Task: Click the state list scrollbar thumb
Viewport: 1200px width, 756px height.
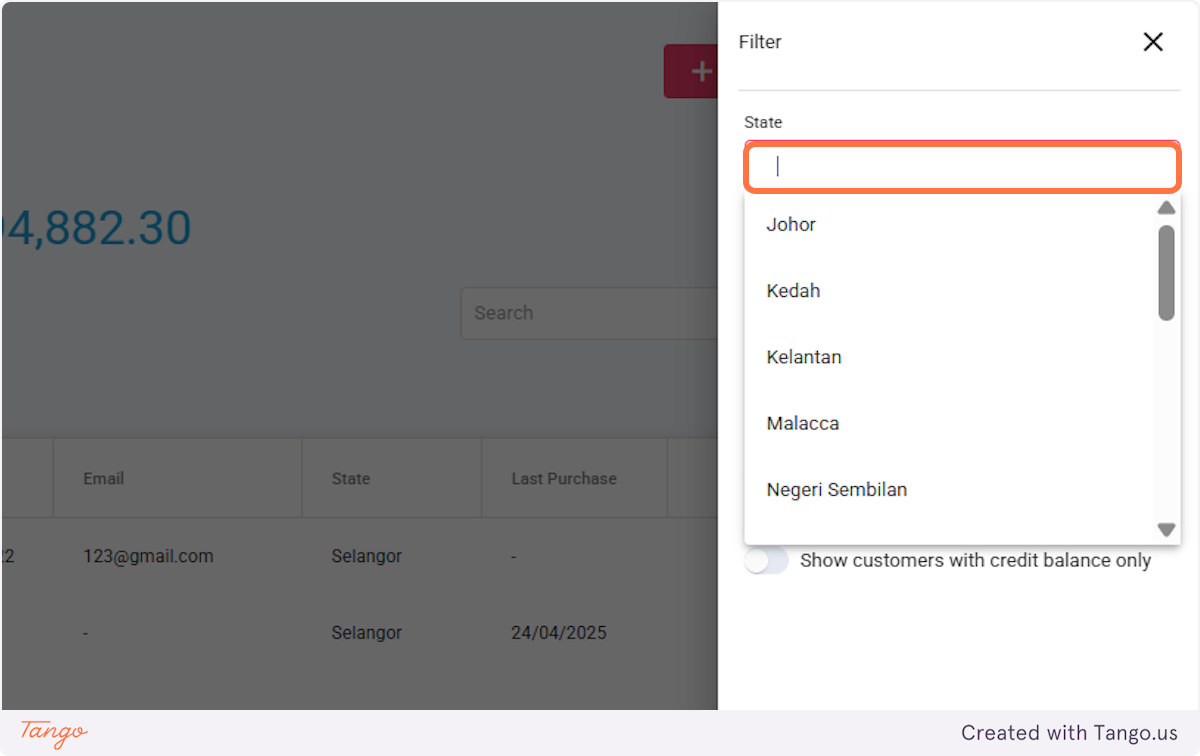Action: (x=1166, y=273)
